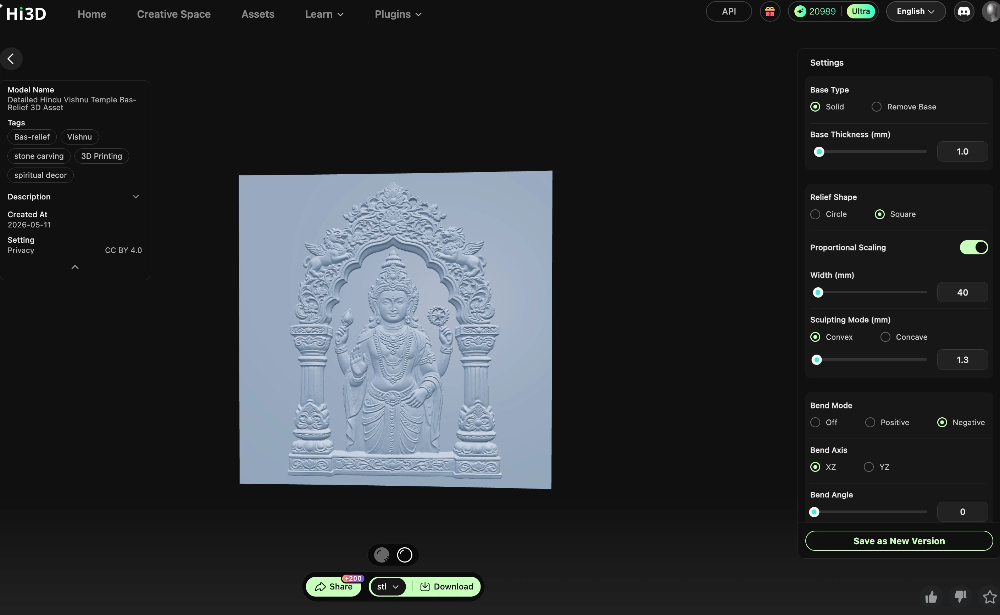Click the 3D Printing tag
This screenshot has width=1000, height=615.
[x=101, y=156]
